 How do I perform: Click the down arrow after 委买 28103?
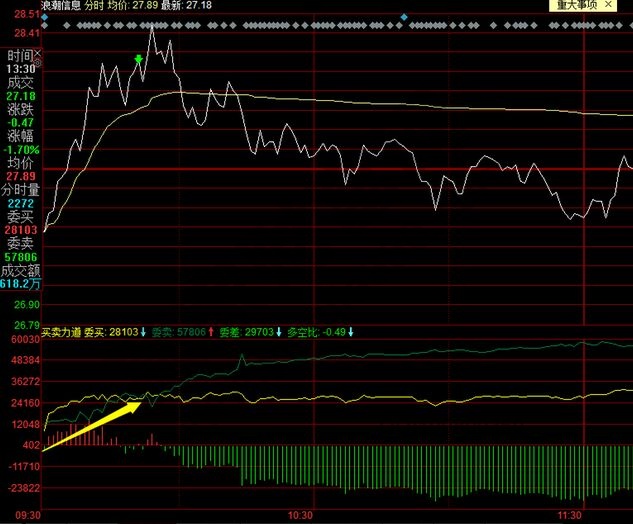pyautogui.click(x=143, y=331)
